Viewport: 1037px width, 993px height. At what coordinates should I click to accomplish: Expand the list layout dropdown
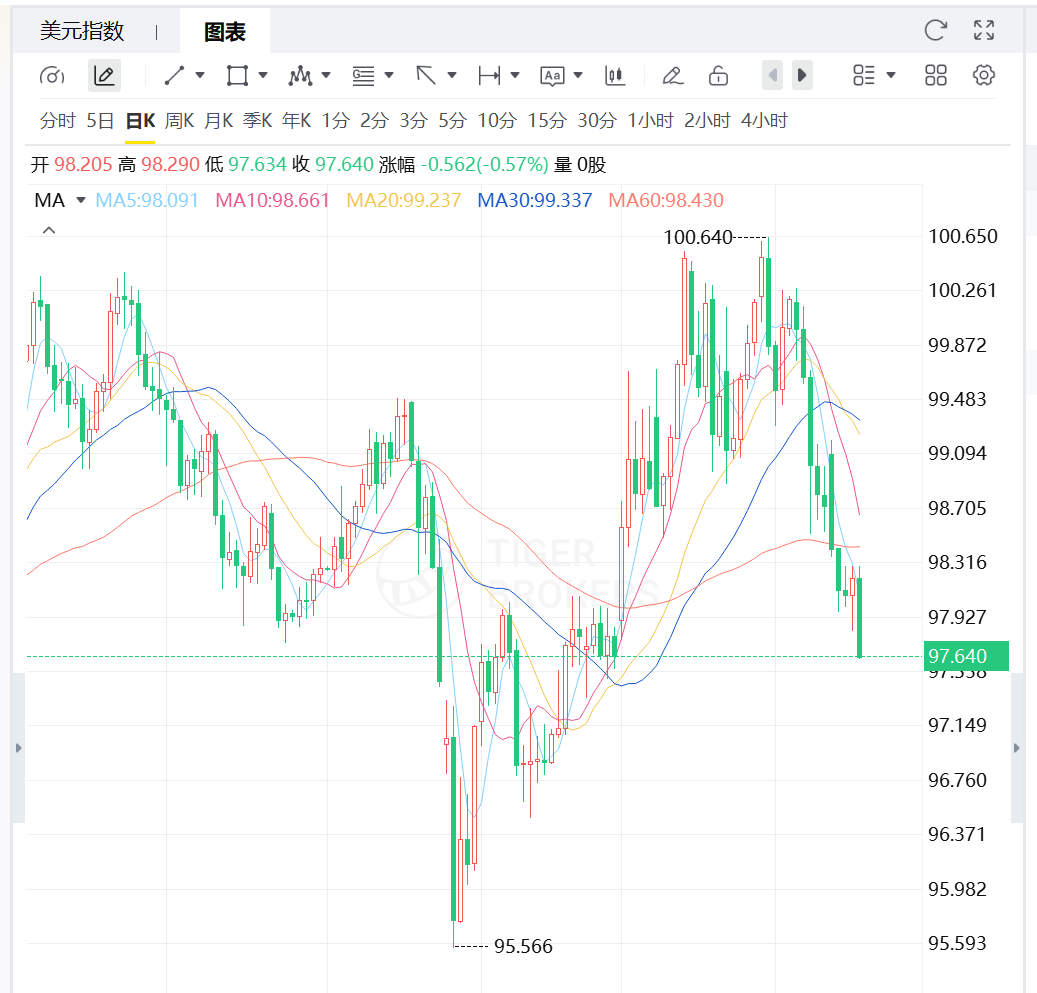[890, 75]
